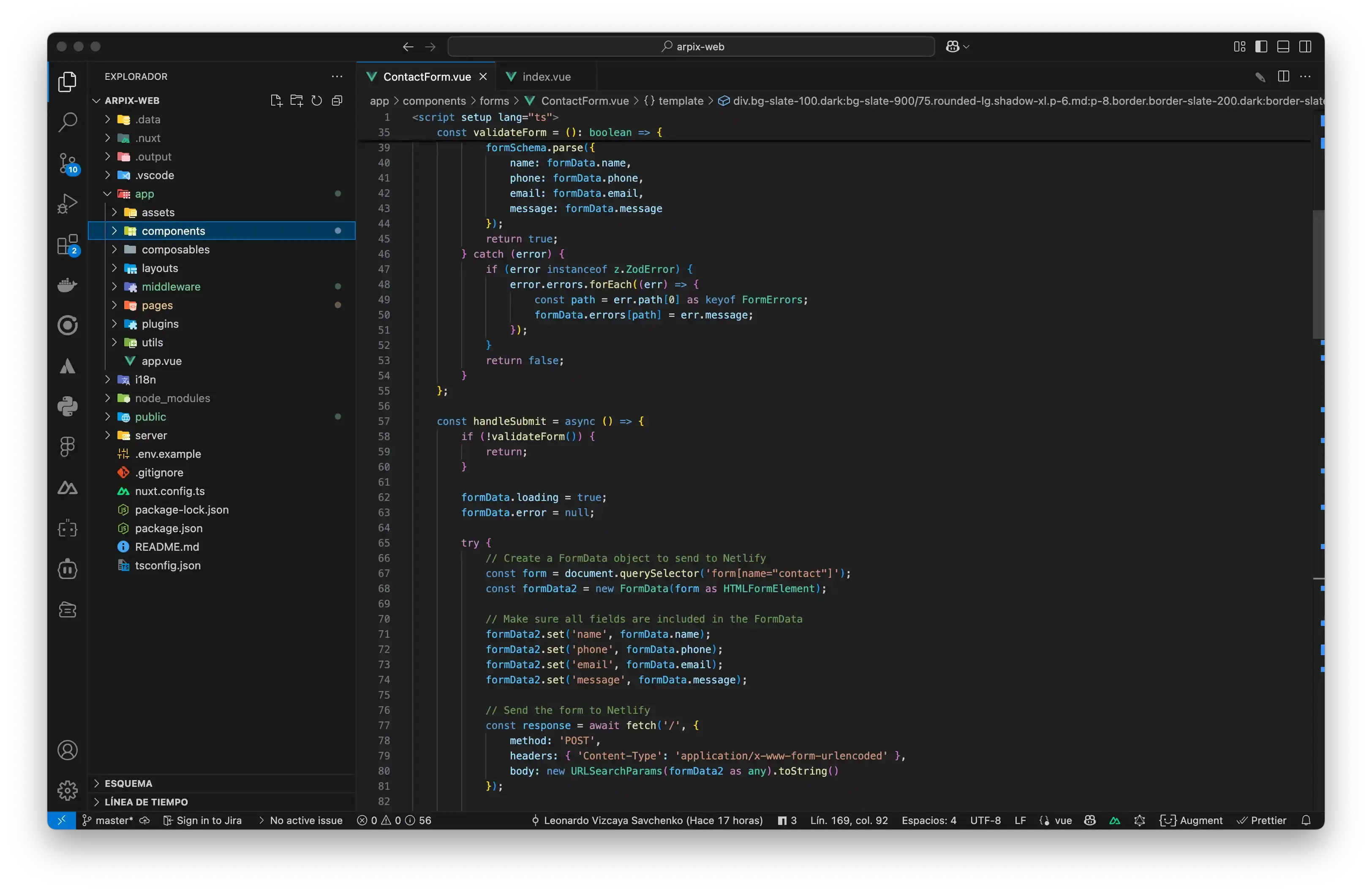Open the Run and Debug view
The image size is (1372, 892).
tap(68, 204)
